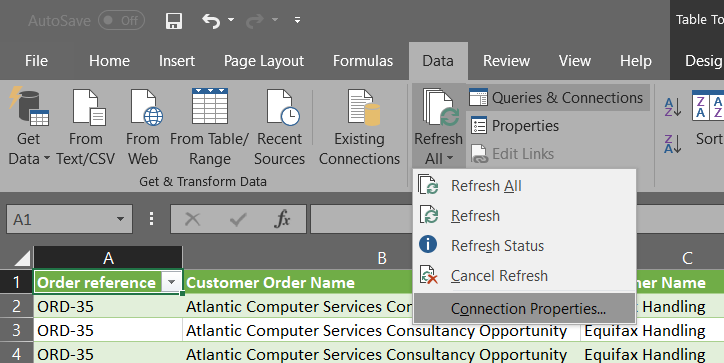Choose Refresh All from the menu
The image size is (724, 363).
click(x=525, y=186)
